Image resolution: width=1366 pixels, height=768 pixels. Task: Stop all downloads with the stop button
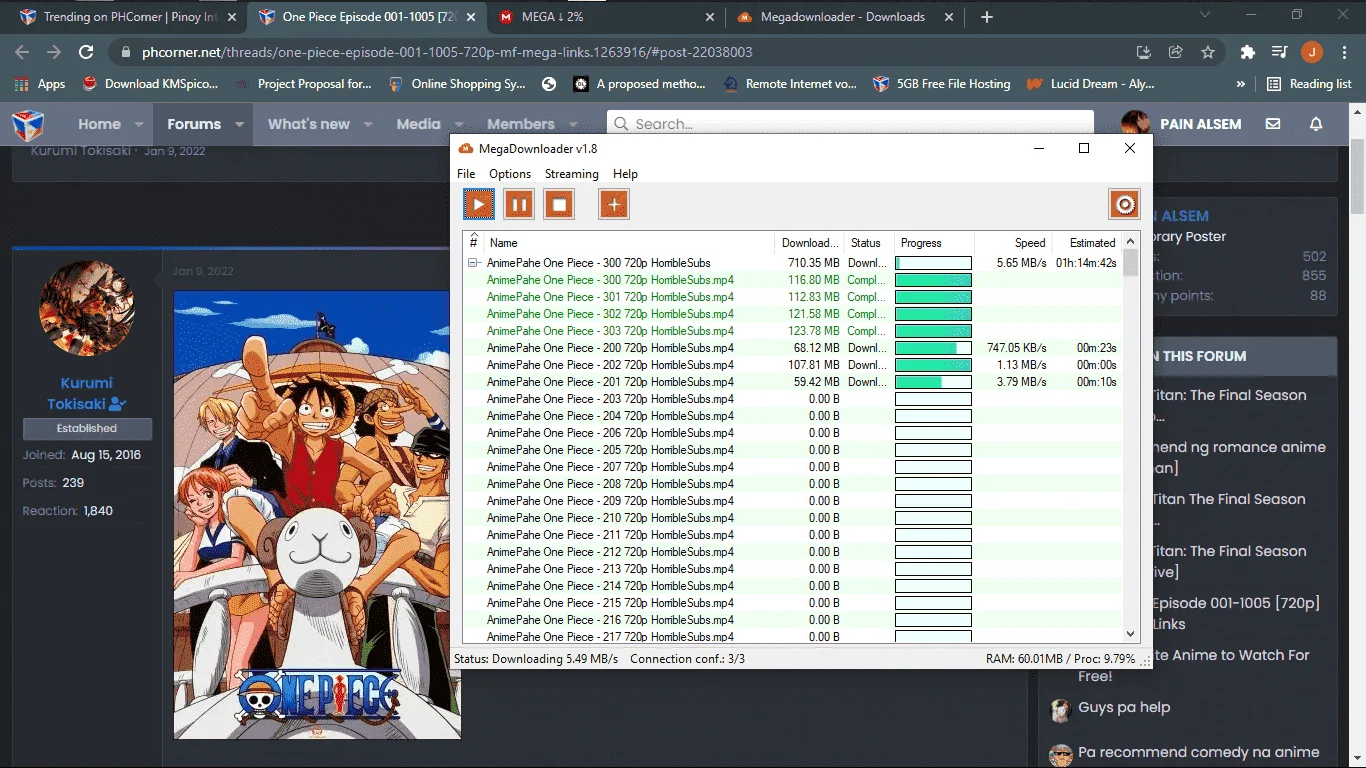[x=559, y=205]
